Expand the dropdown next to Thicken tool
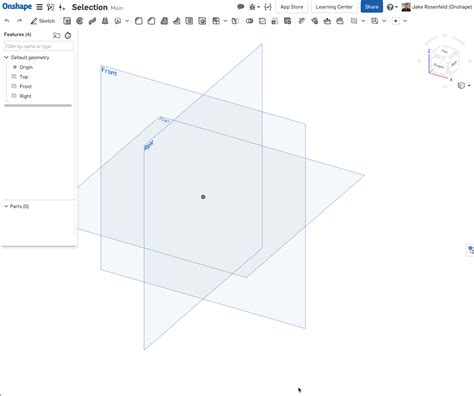 point(127,21)
